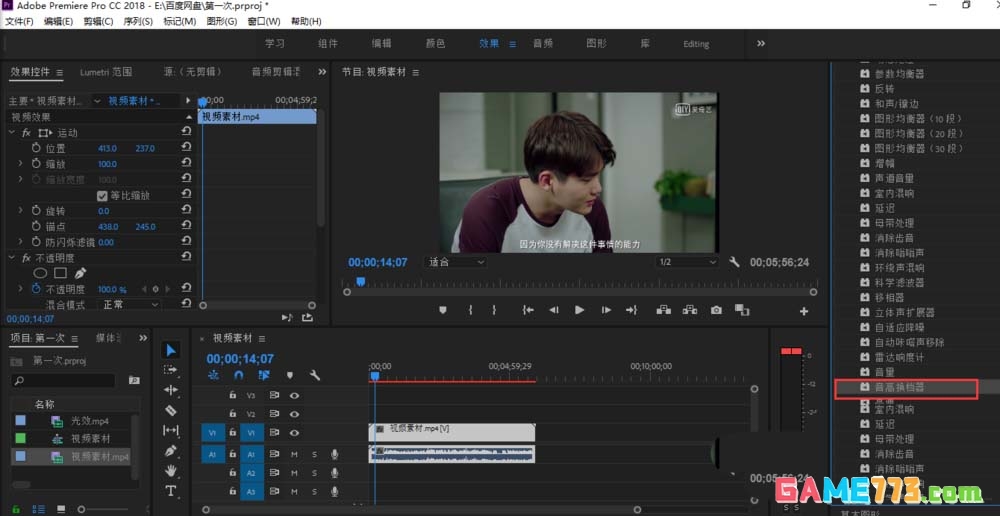Select the Selection arrow tool
Image resolution: width=1000 pixels, height=516 pixels.
[x=170, y=350]
